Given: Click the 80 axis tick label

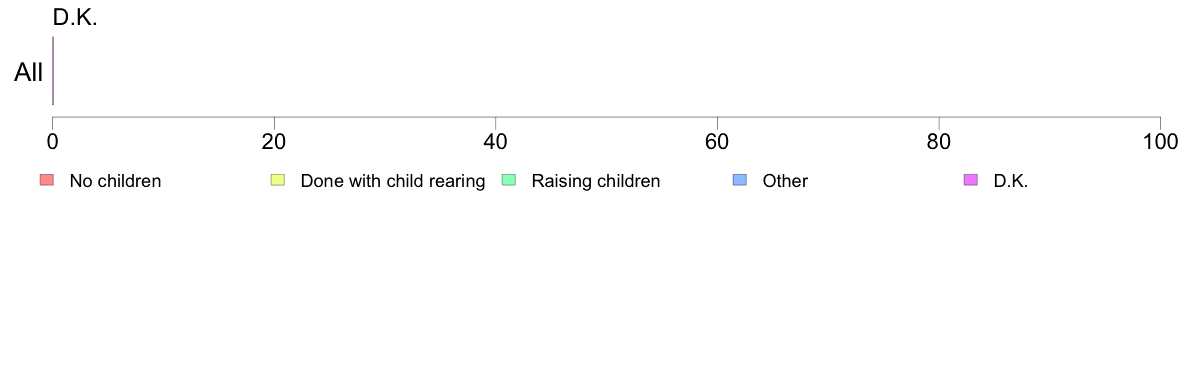Looking at the screenshot, I should (939, 142).
